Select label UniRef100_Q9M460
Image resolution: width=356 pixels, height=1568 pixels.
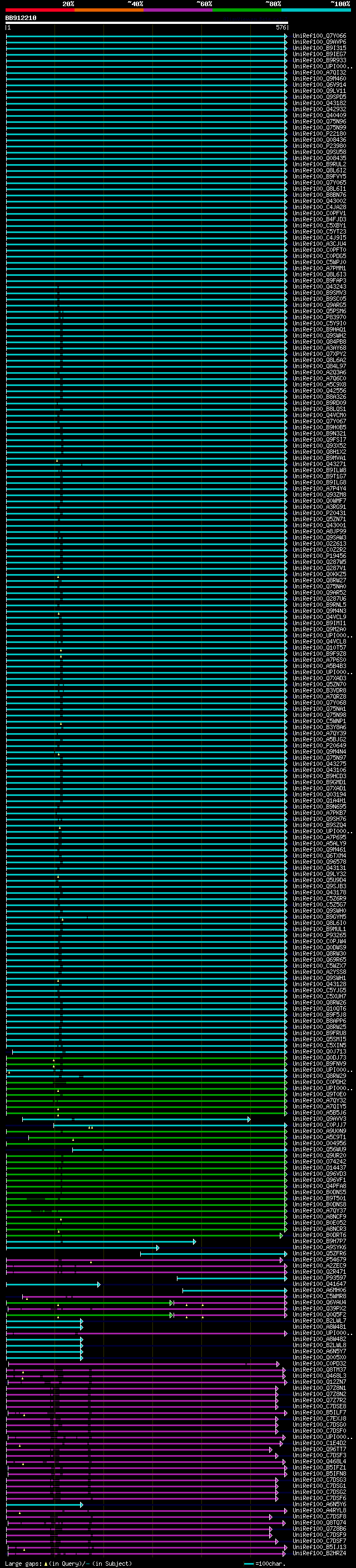319,78
